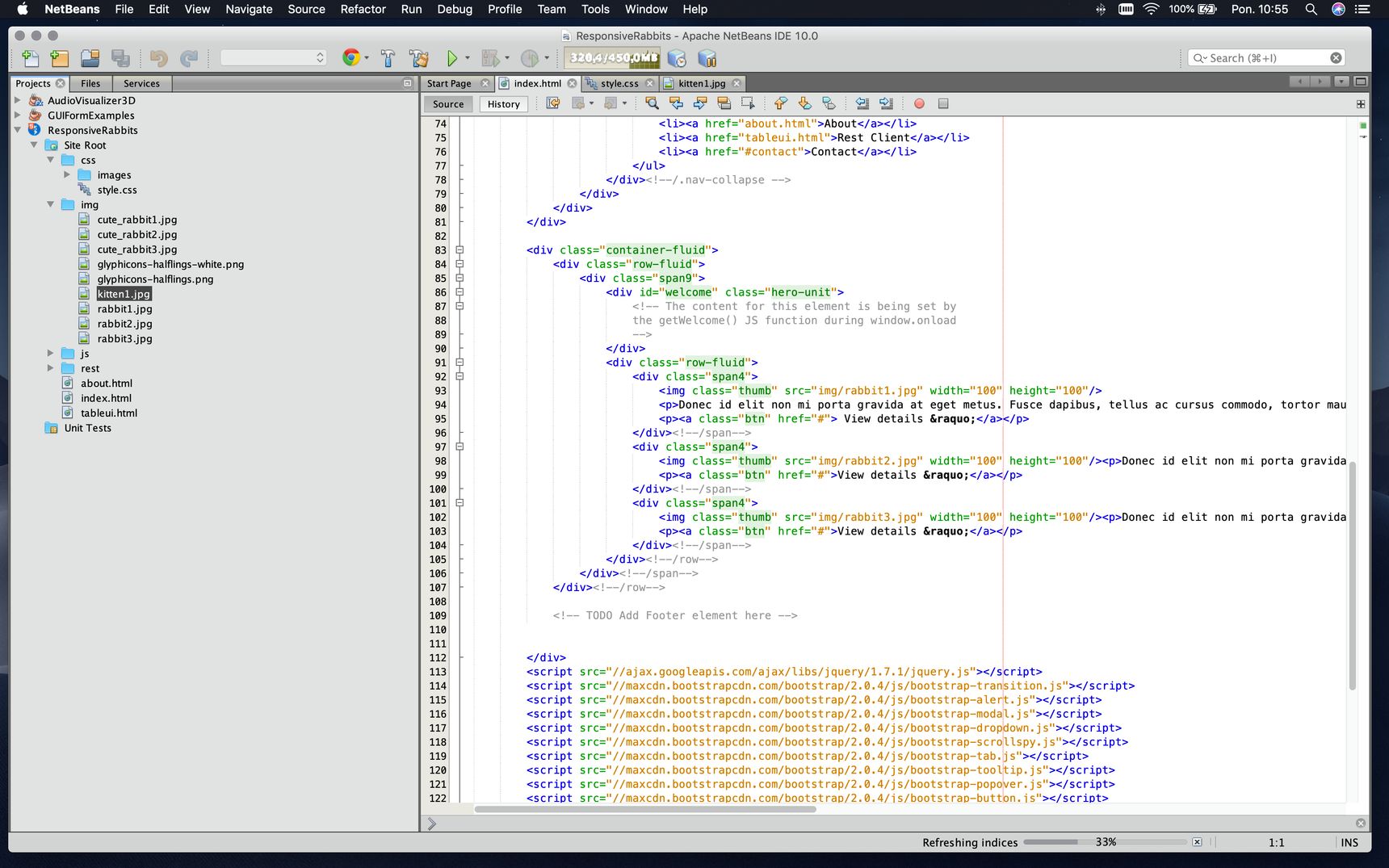Collapse the Site Root folder
This screenshot has height=868, width=1389.
tap(34, 145)
